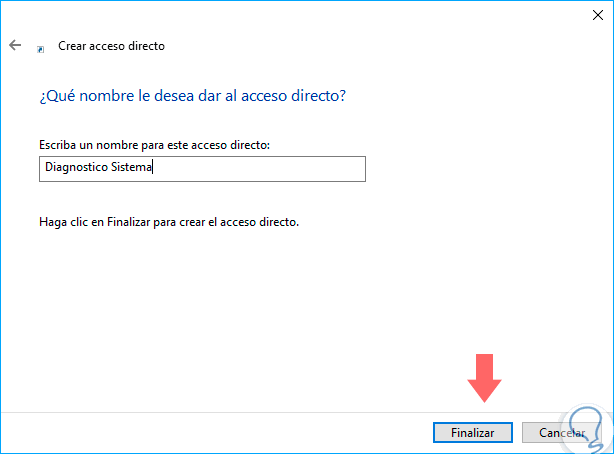Click the Crear acceso directo window title
Viewport: 614px width, 454px height.
point(111,46)
